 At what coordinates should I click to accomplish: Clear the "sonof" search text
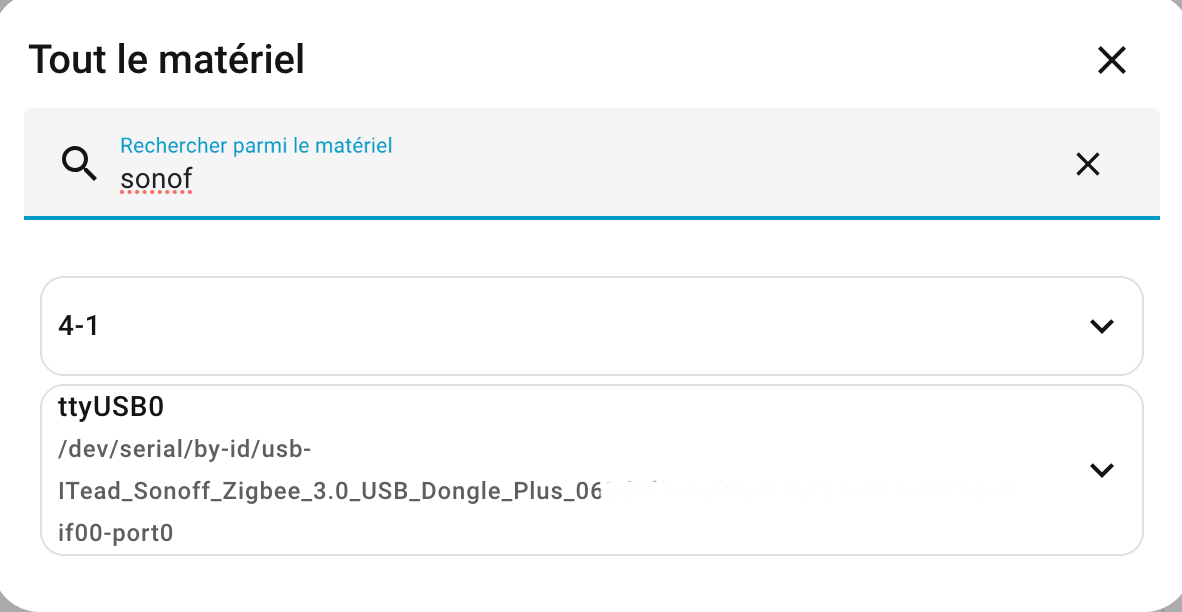(x=1087, y=164)
